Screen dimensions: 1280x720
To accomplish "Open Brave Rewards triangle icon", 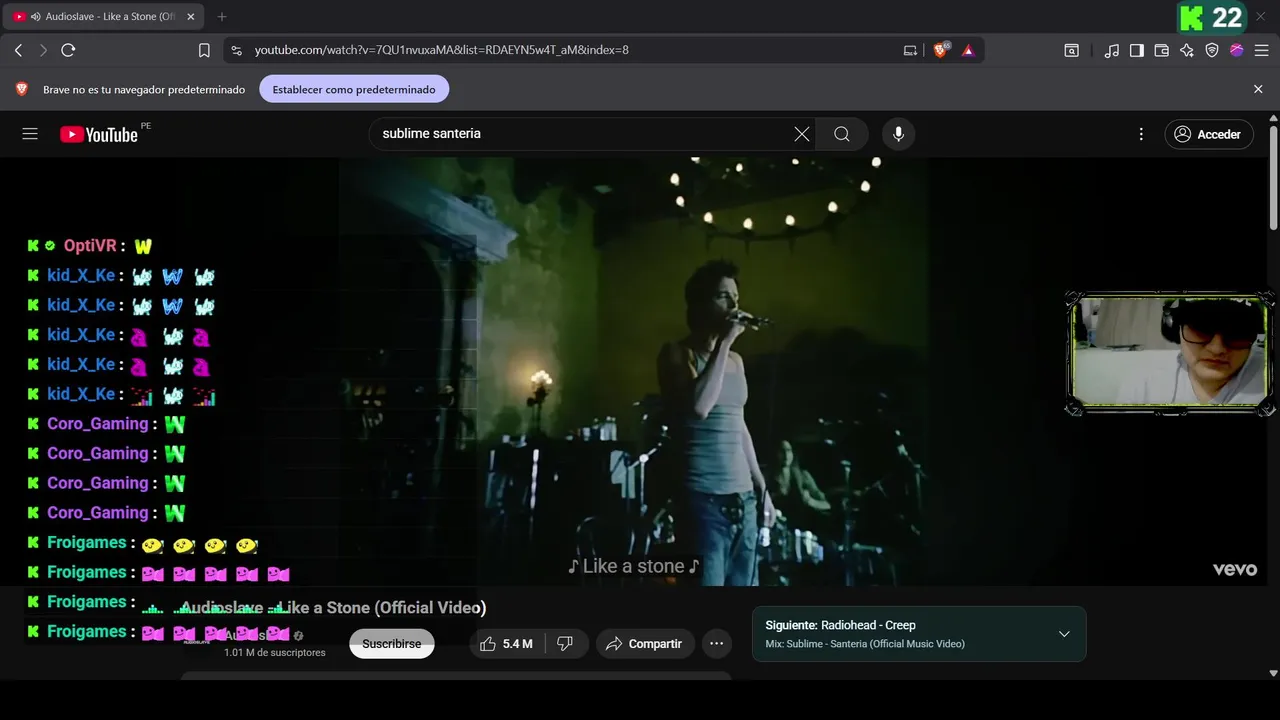I will [x=968, y=50].
